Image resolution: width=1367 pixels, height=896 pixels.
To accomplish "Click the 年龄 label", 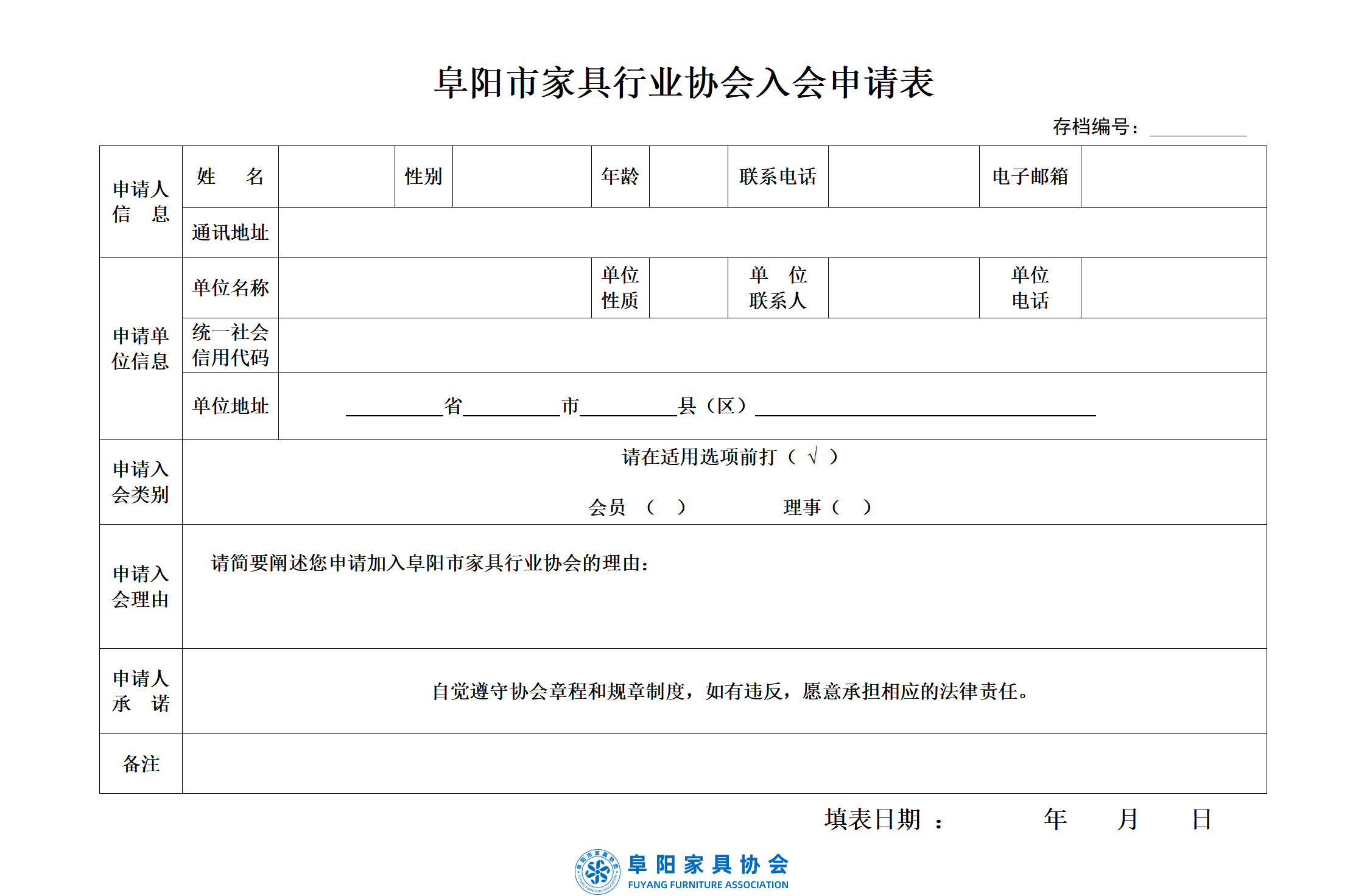I will click(620, 177).
